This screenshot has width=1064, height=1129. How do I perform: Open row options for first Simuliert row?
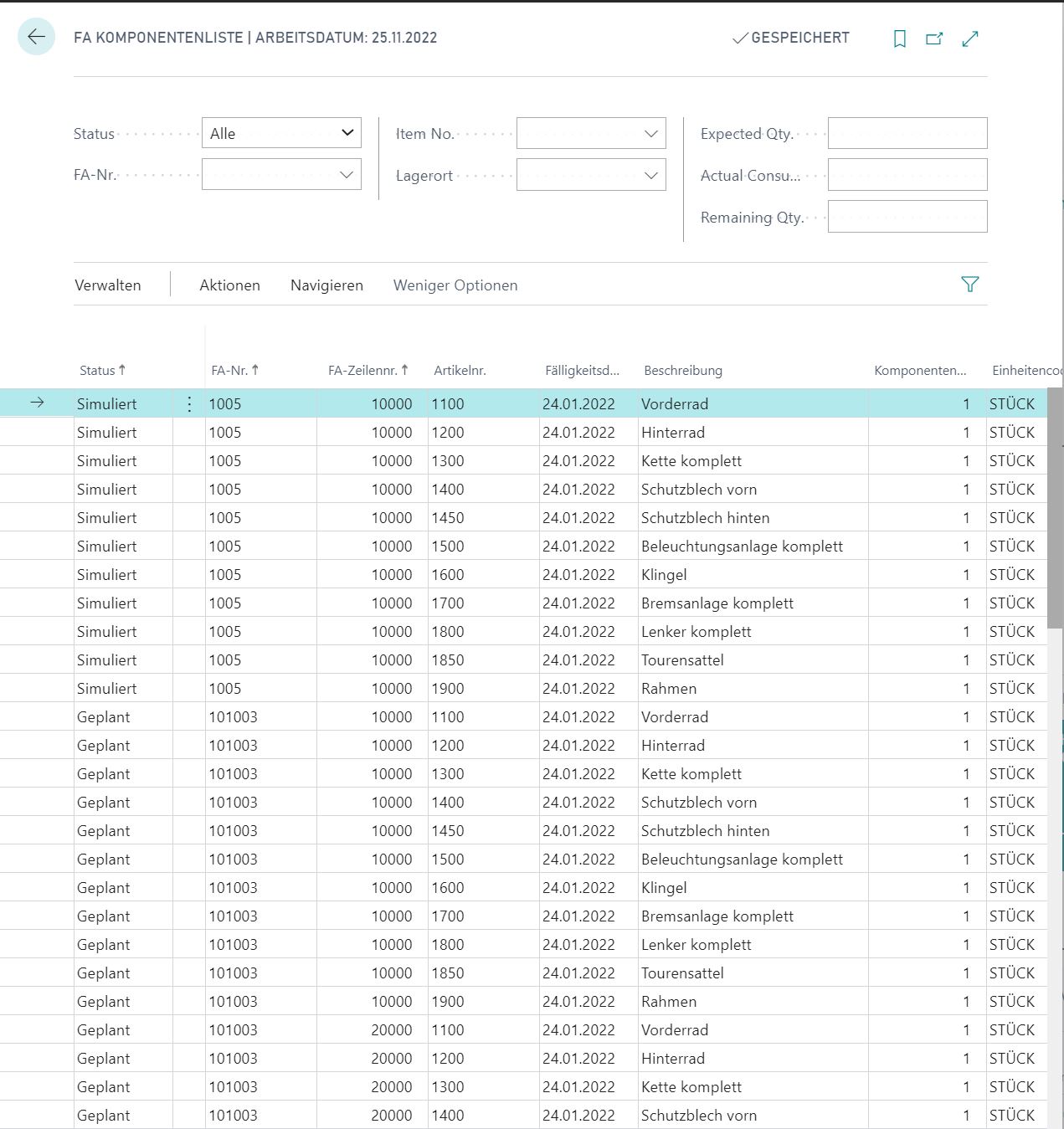189,404
